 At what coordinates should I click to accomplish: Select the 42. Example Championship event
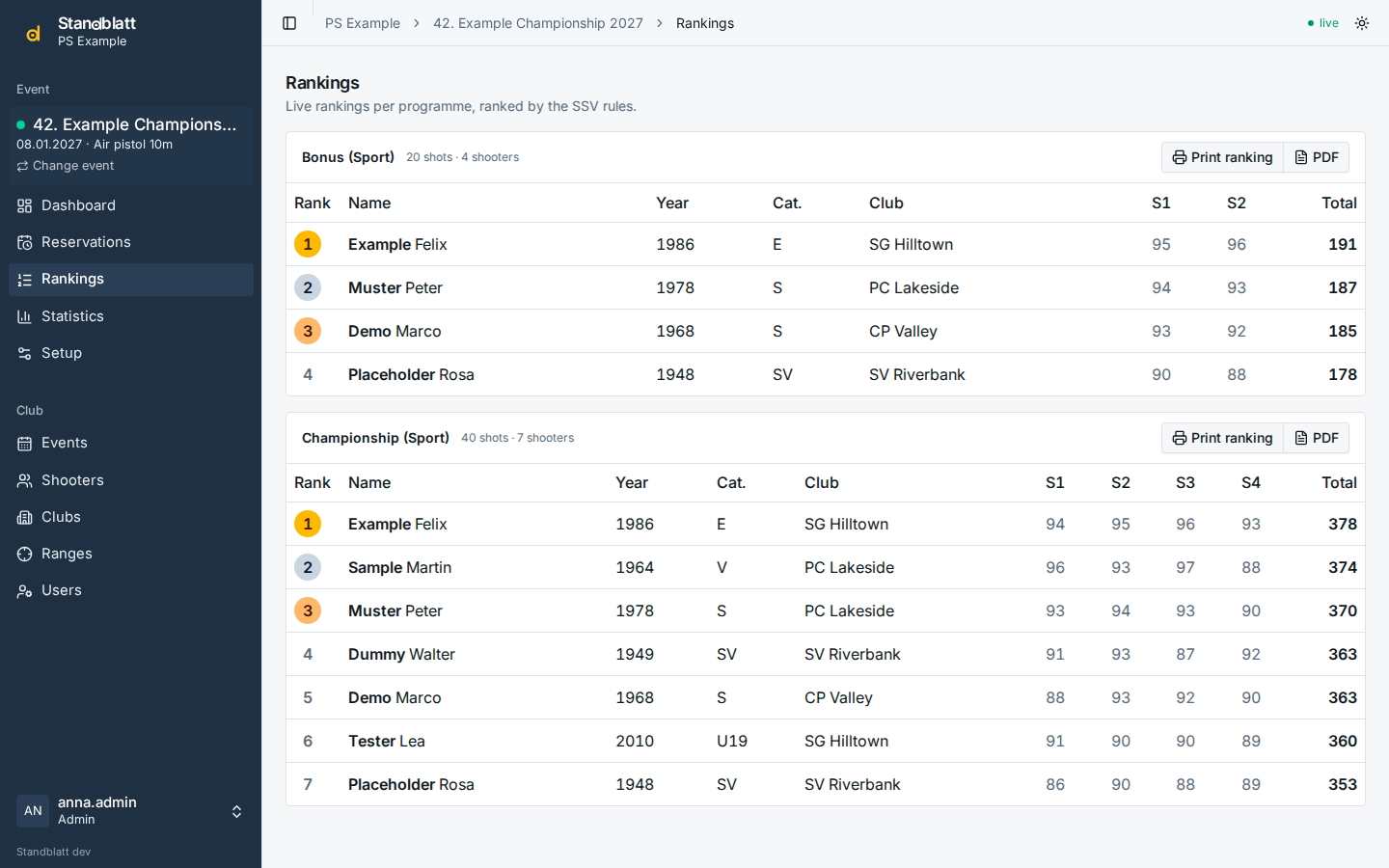(x=134, y=124)
